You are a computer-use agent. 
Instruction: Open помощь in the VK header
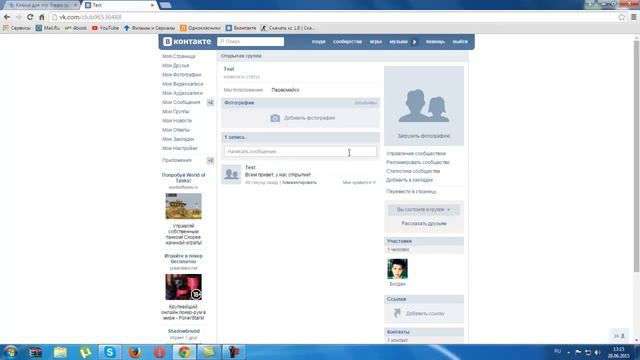[435, 42]
